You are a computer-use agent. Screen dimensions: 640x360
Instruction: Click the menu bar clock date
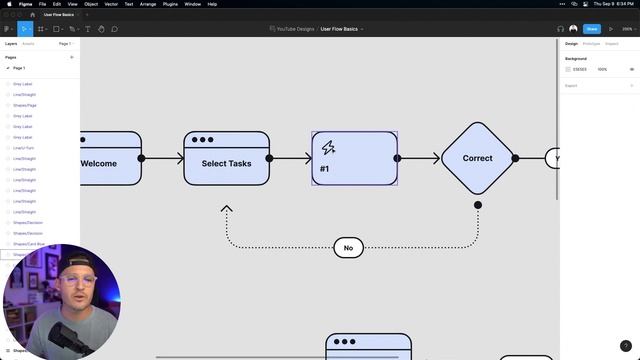(x=613, y=4)
